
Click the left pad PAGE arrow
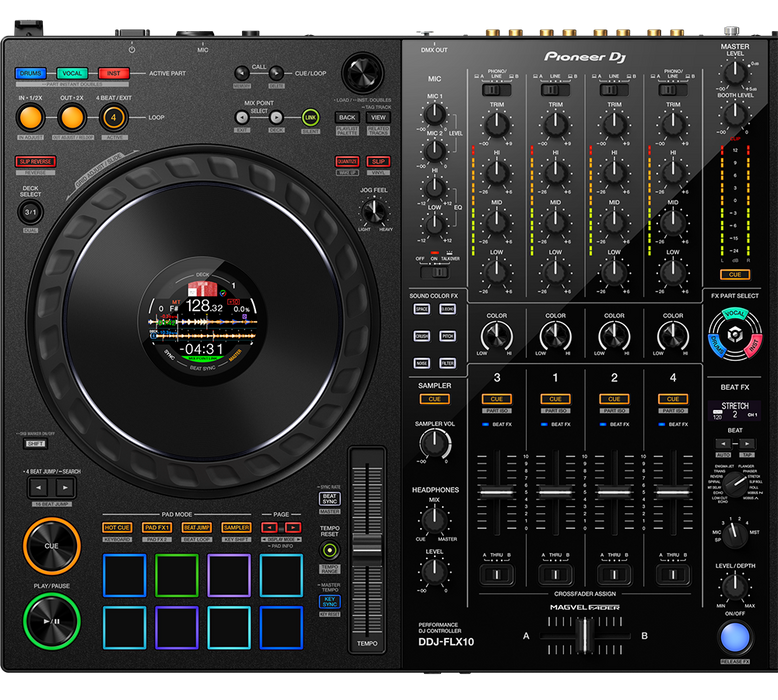[269, 527]
